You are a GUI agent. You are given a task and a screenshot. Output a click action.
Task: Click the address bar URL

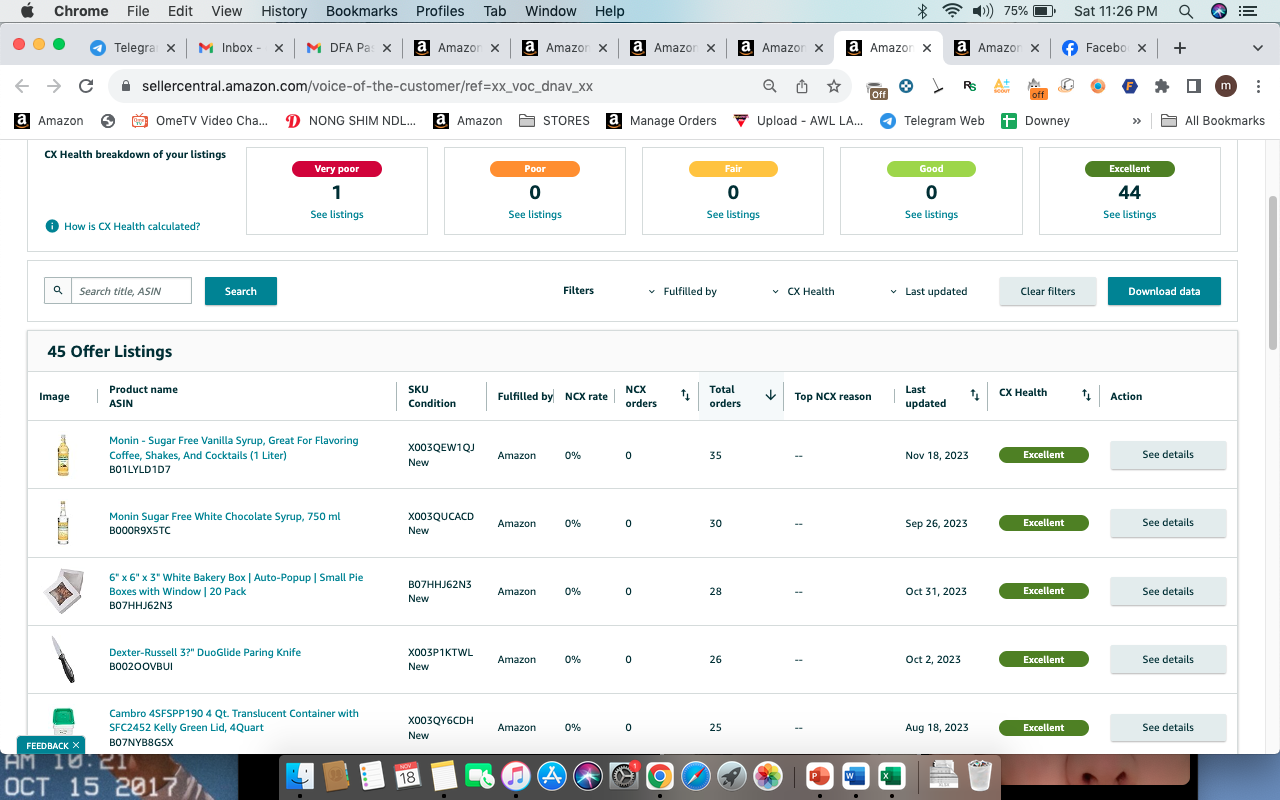[x=367, y=86]
